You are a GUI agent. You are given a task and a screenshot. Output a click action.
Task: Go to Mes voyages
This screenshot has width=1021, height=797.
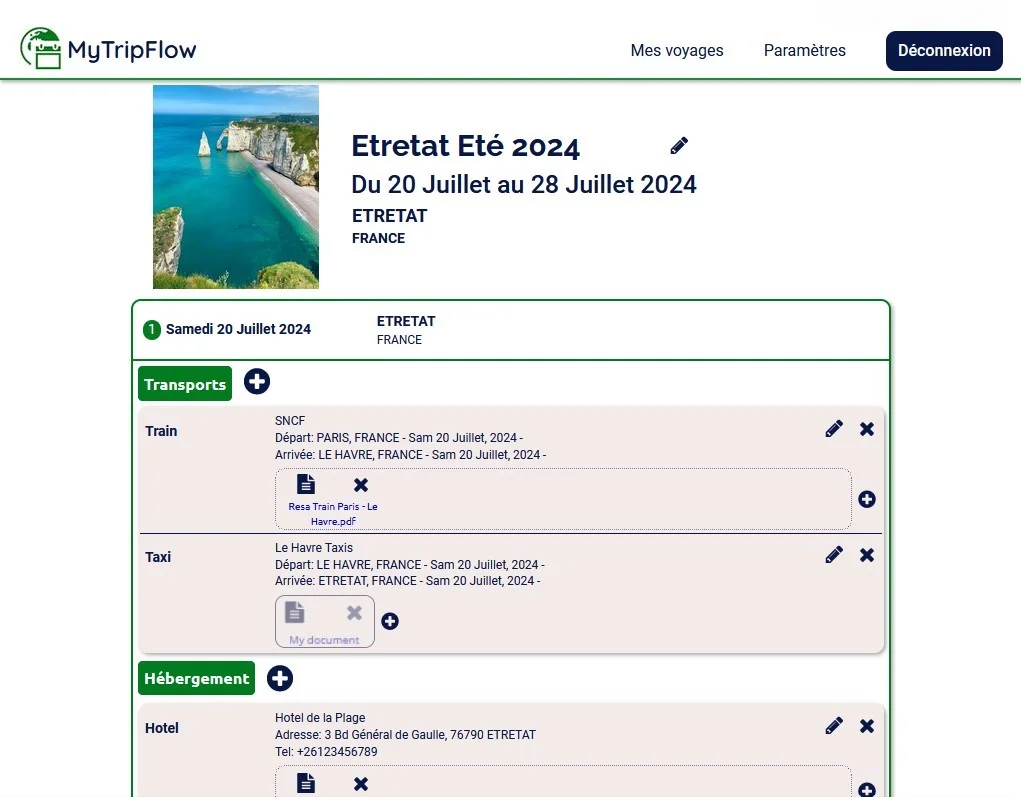[676, 50]
